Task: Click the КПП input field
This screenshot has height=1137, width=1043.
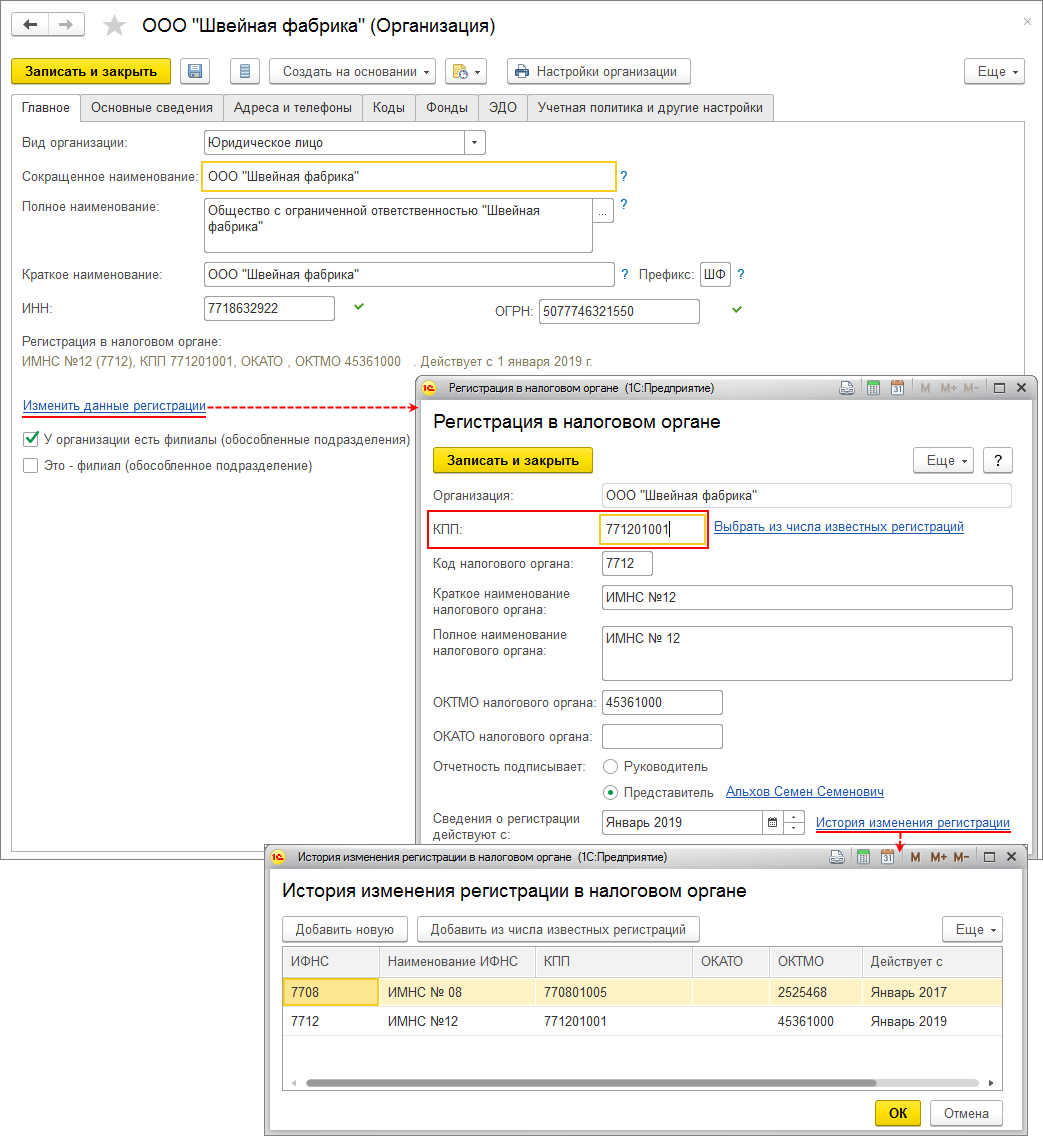Action: [652, 529]
